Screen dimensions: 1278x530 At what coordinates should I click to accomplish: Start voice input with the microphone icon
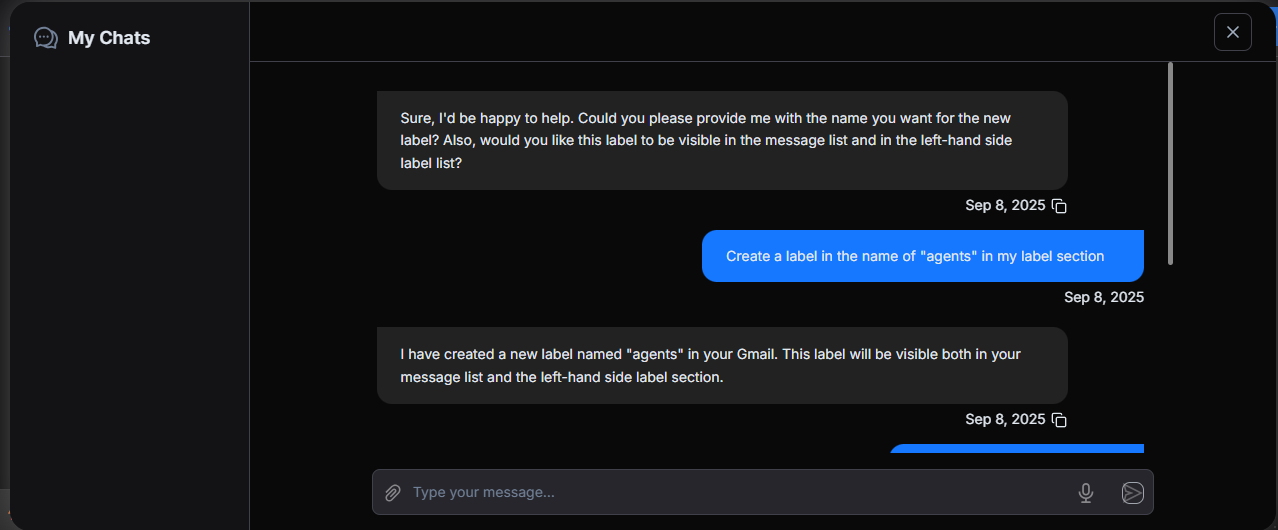pos(1086,492)
